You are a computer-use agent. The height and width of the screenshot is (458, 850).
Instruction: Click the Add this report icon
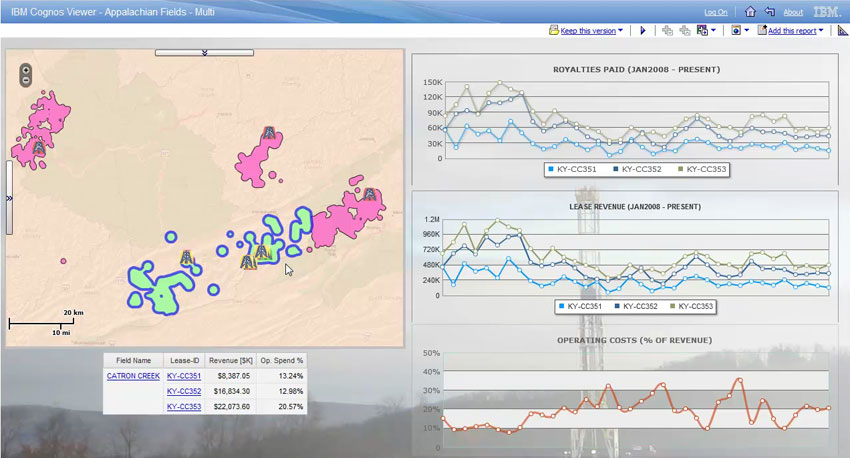click(762, 30)
